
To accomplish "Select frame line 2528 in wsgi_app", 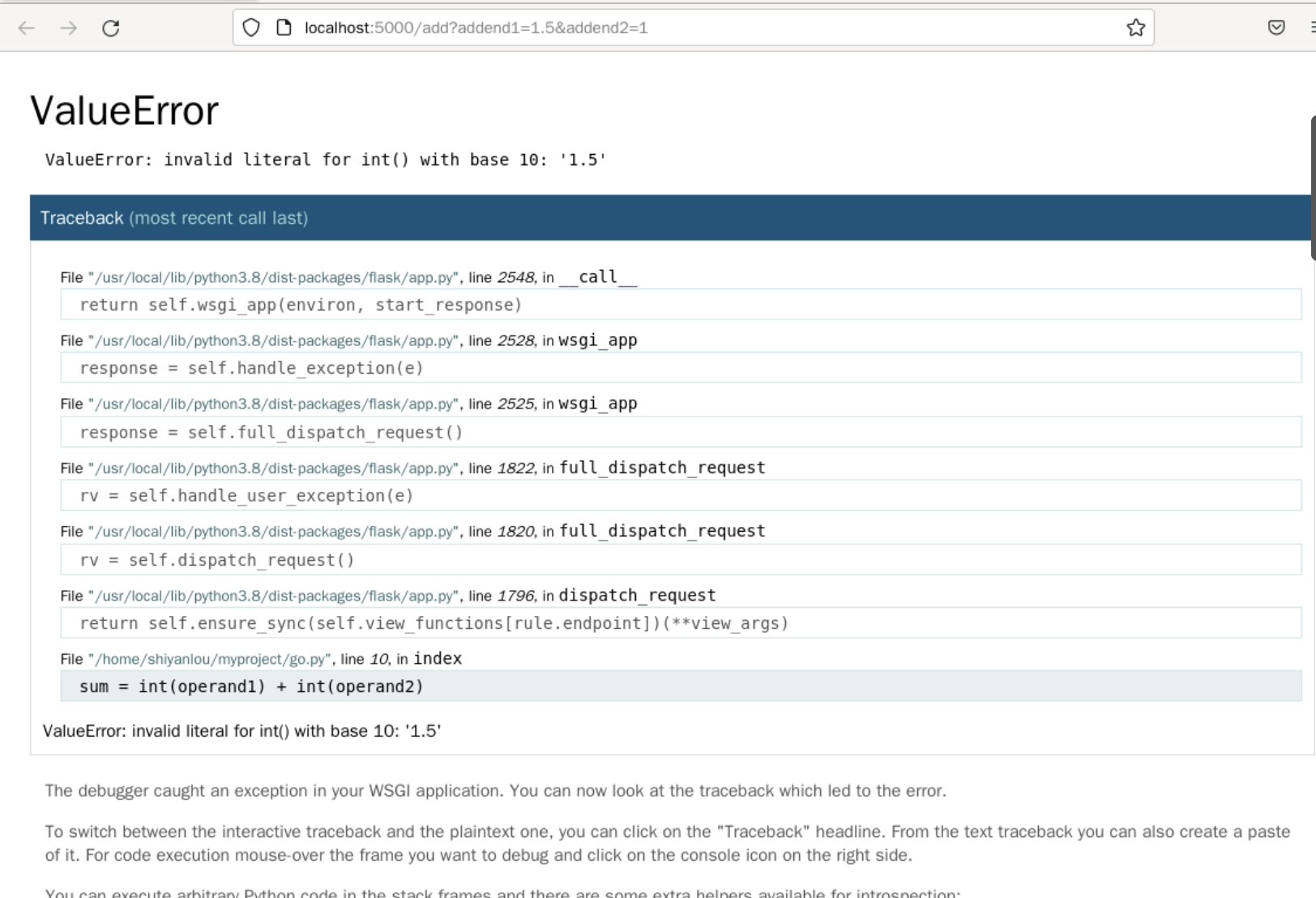I will (x=348, y=340).
